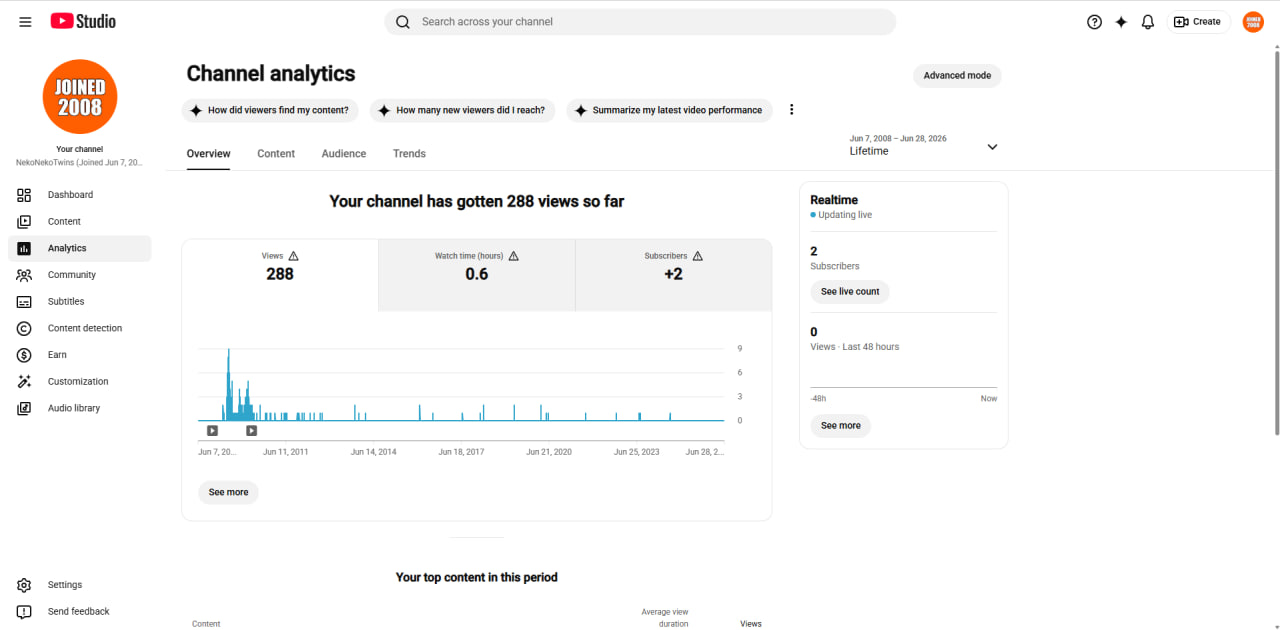Open Community in the sidebar

[80, 275]
